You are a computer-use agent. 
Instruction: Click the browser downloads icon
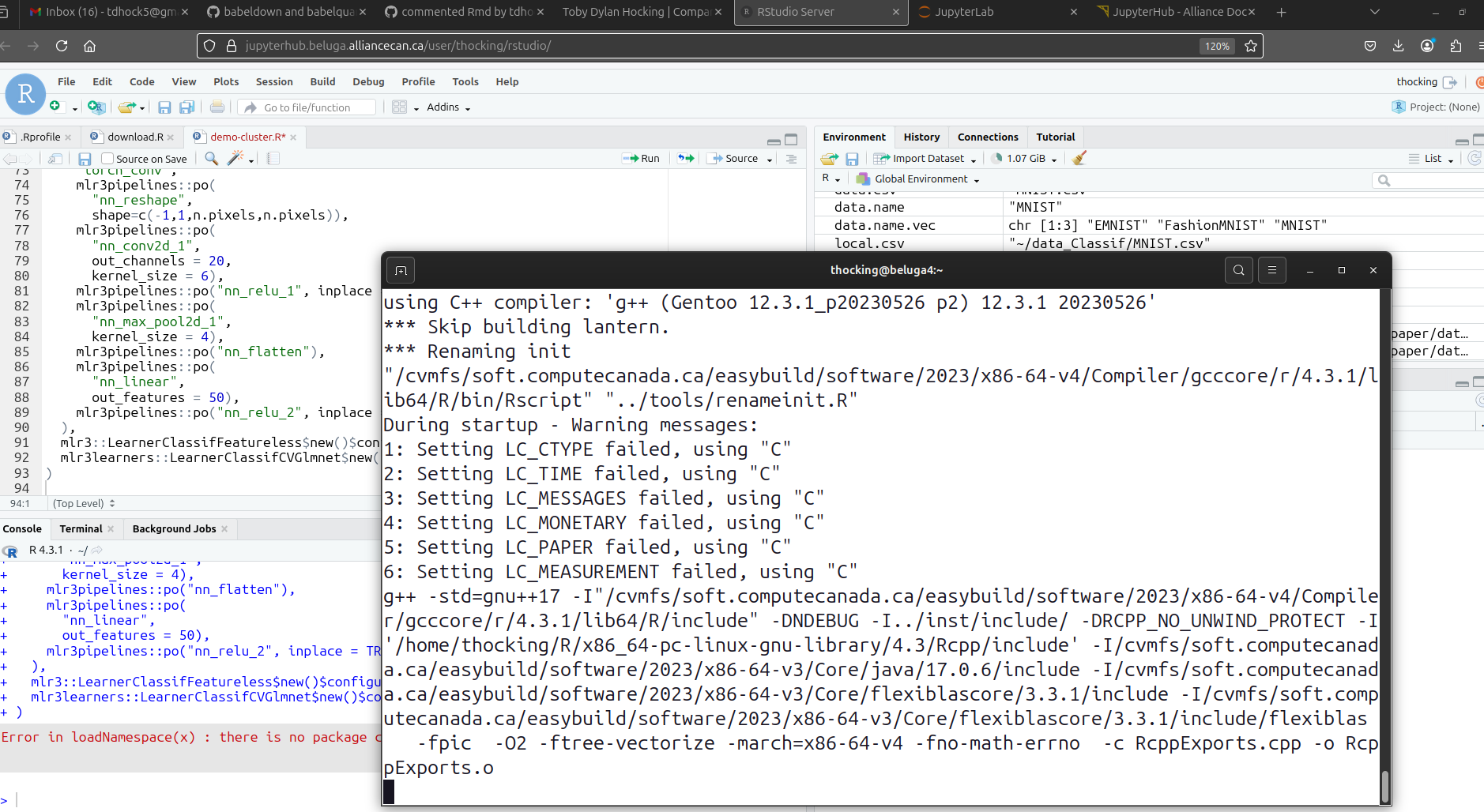click(x=1398, y=46)
